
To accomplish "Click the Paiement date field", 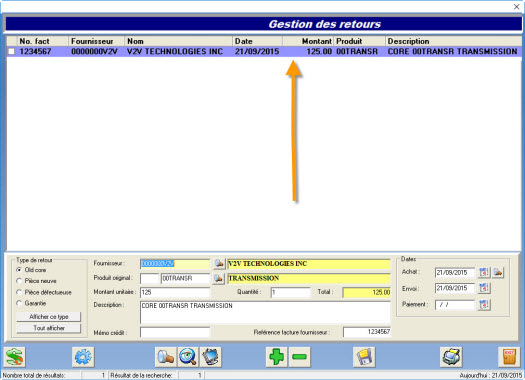I will pos(455,305).
